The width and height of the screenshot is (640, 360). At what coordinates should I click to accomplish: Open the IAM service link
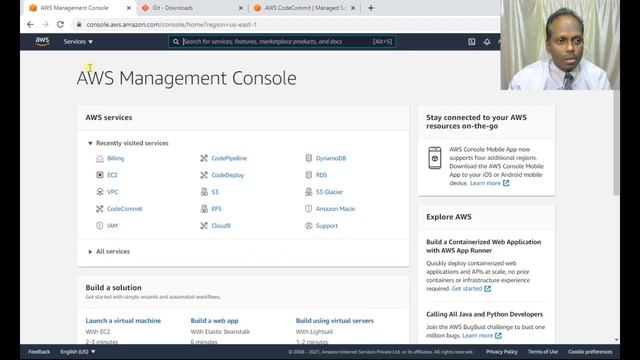[112, 226]
